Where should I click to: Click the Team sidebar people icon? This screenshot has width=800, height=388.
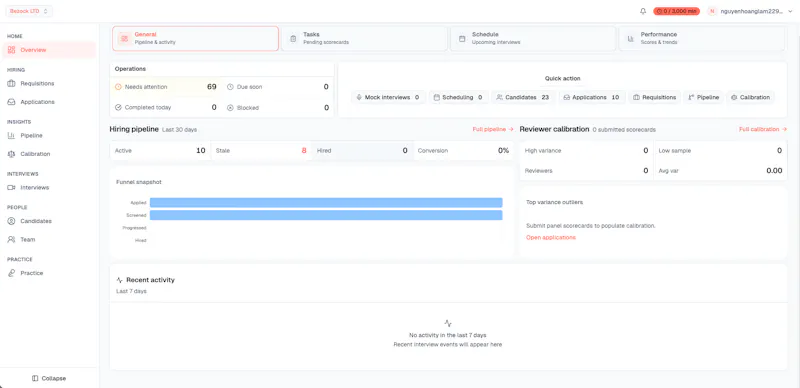[11, 239]
